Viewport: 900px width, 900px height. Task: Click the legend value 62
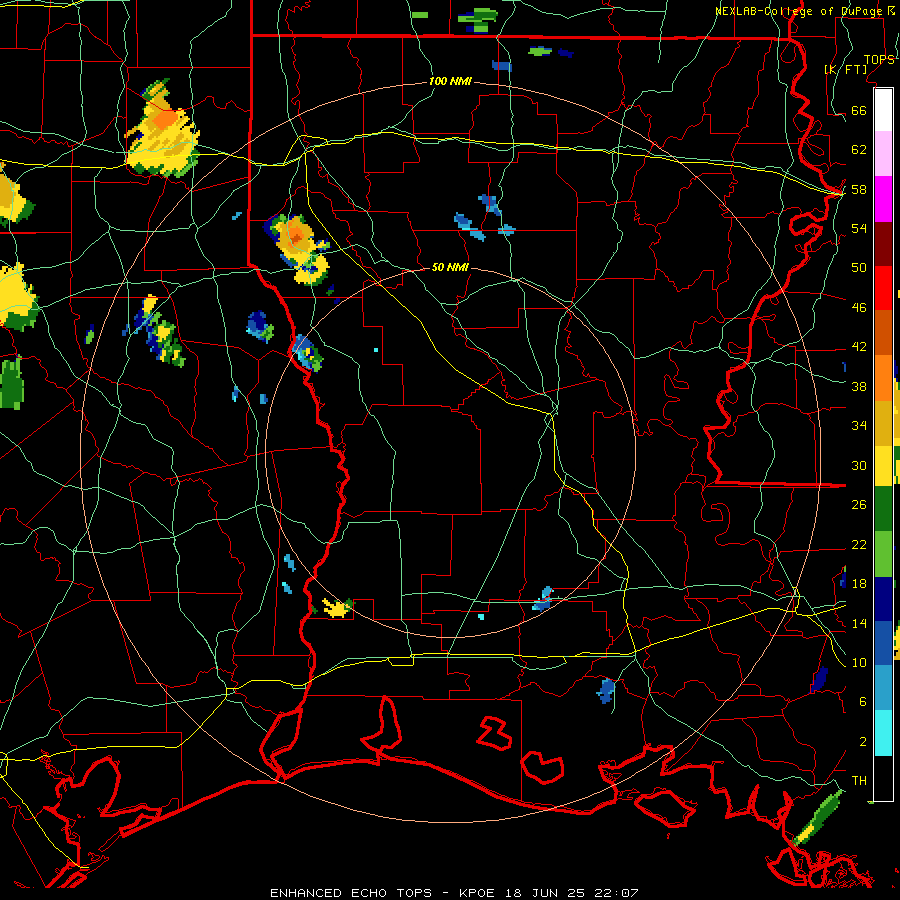(859, 149)
